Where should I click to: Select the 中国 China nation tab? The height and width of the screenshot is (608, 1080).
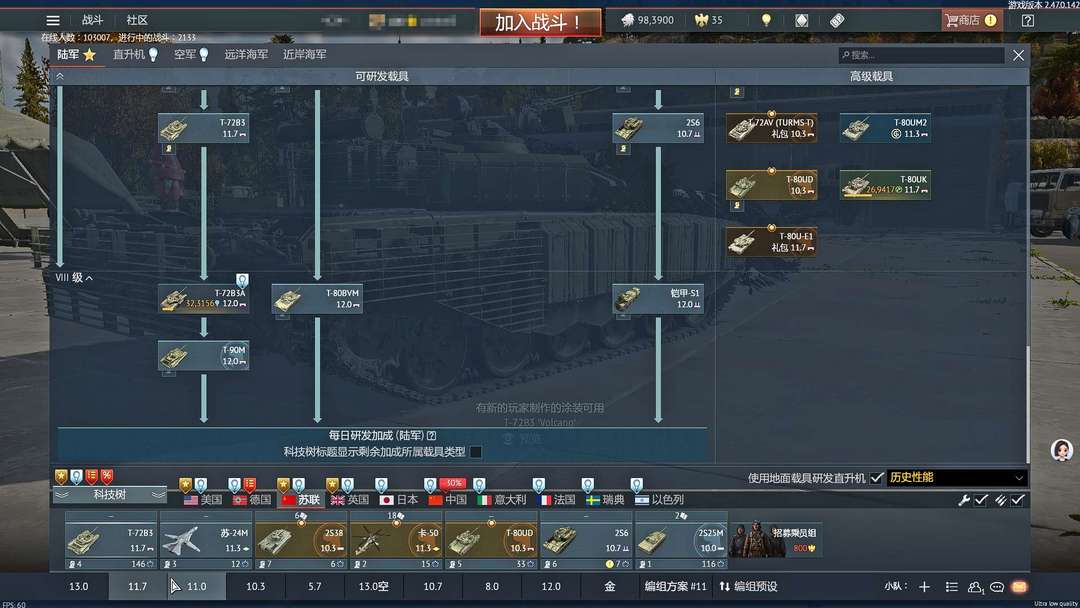[448, 500]
